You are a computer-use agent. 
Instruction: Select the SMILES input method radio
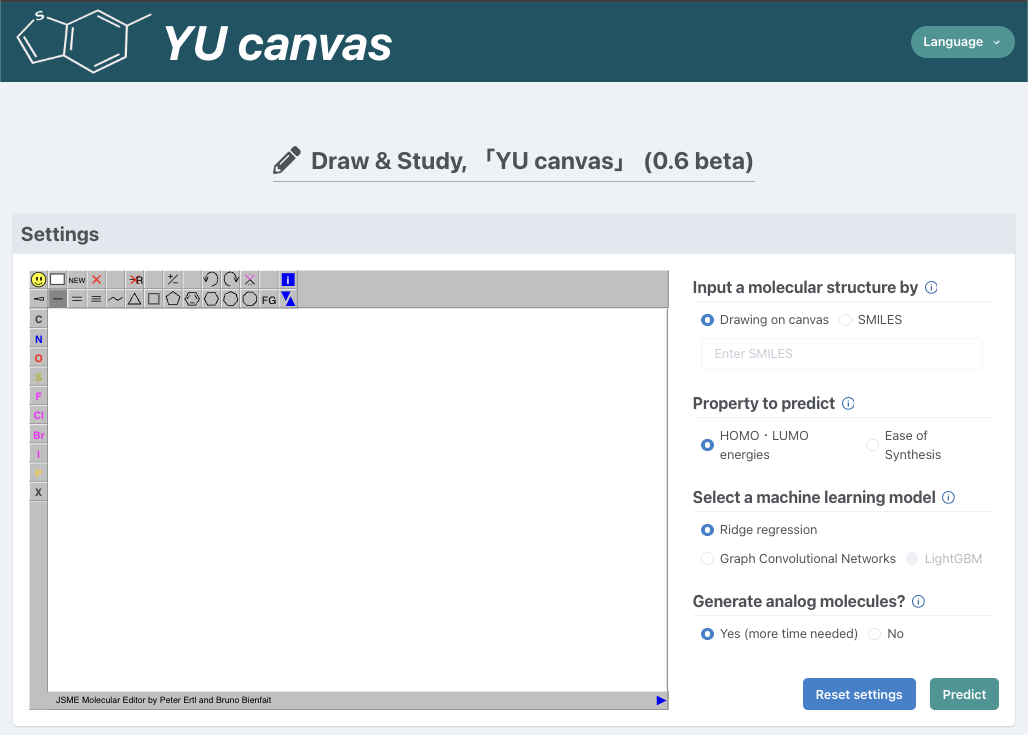846,320
